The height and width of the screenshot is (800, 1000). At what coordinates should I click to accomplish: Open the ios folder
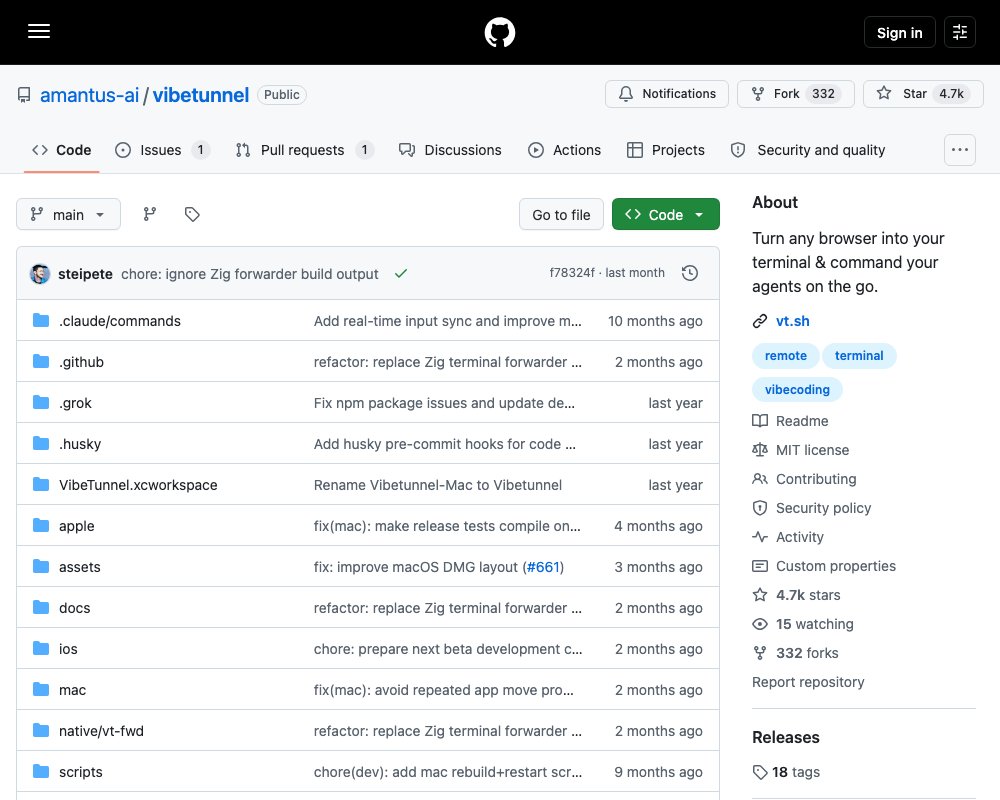point(68,649)
